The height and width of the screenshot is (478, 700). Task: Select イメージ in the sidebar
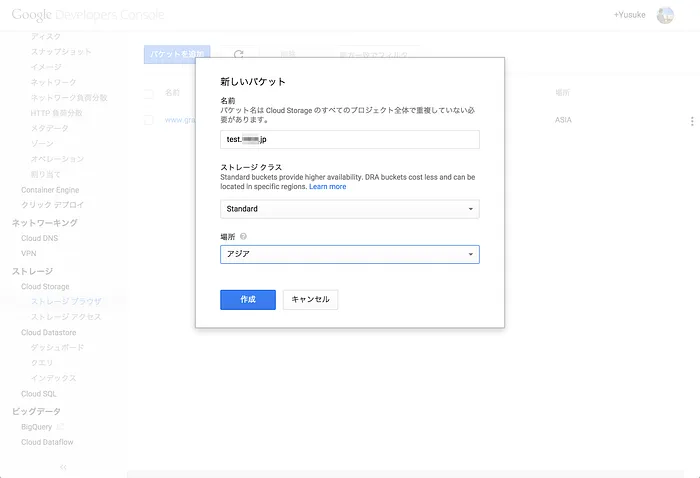pyautogui.click(x=46, y=67)
